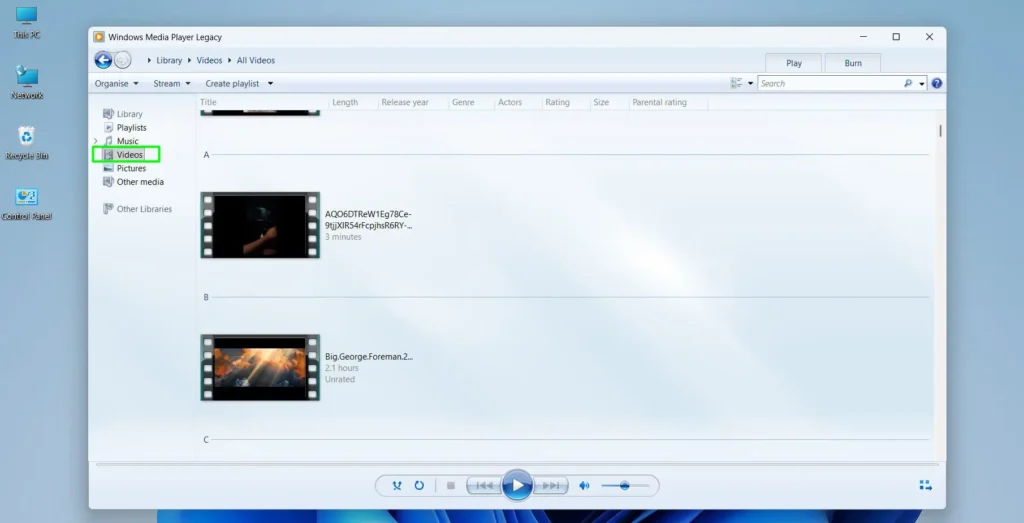This screenshot has width=1024, height=523.
Task: Open breadcrumb arrow before Library
Action: tap(149, 60)
